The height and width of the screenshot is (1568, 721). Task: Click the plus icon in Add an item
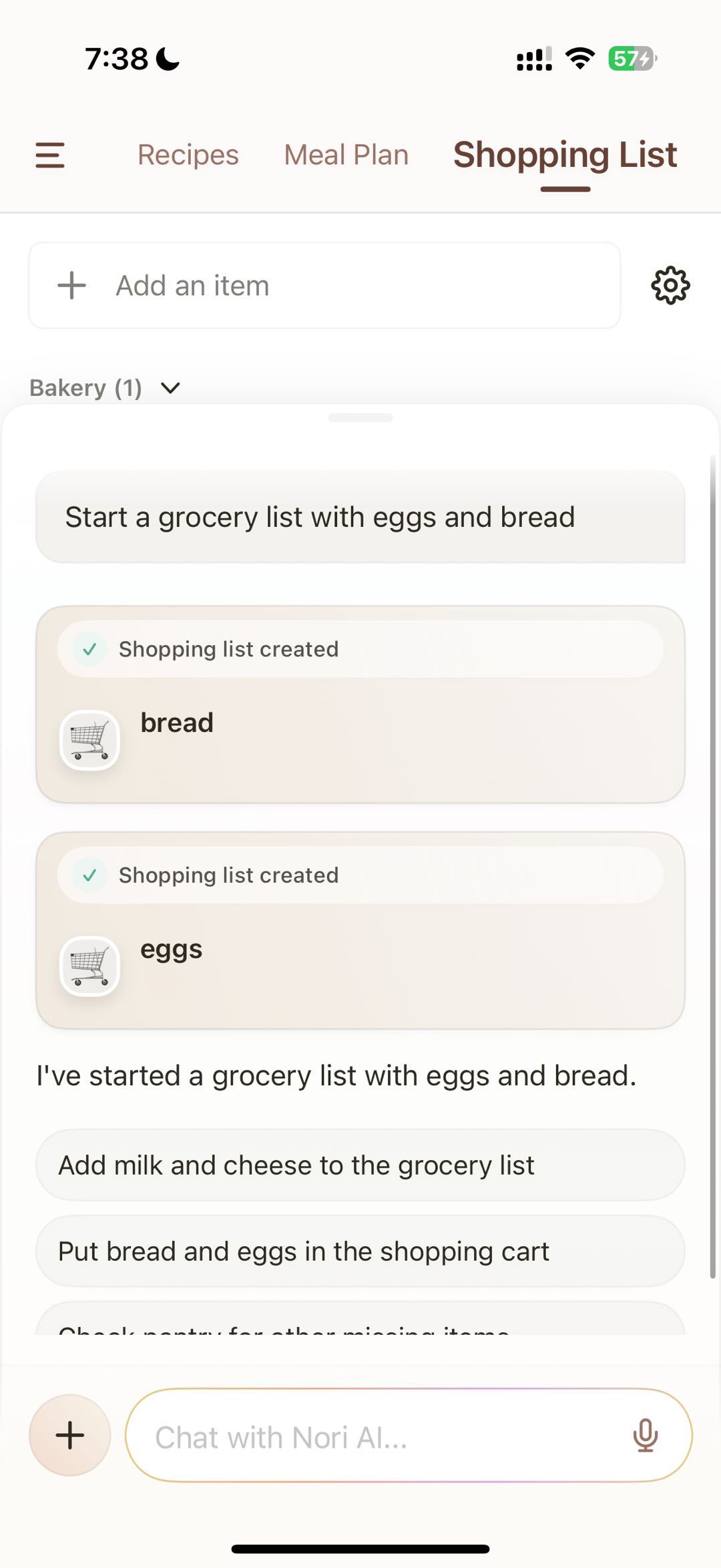(72, 286)
